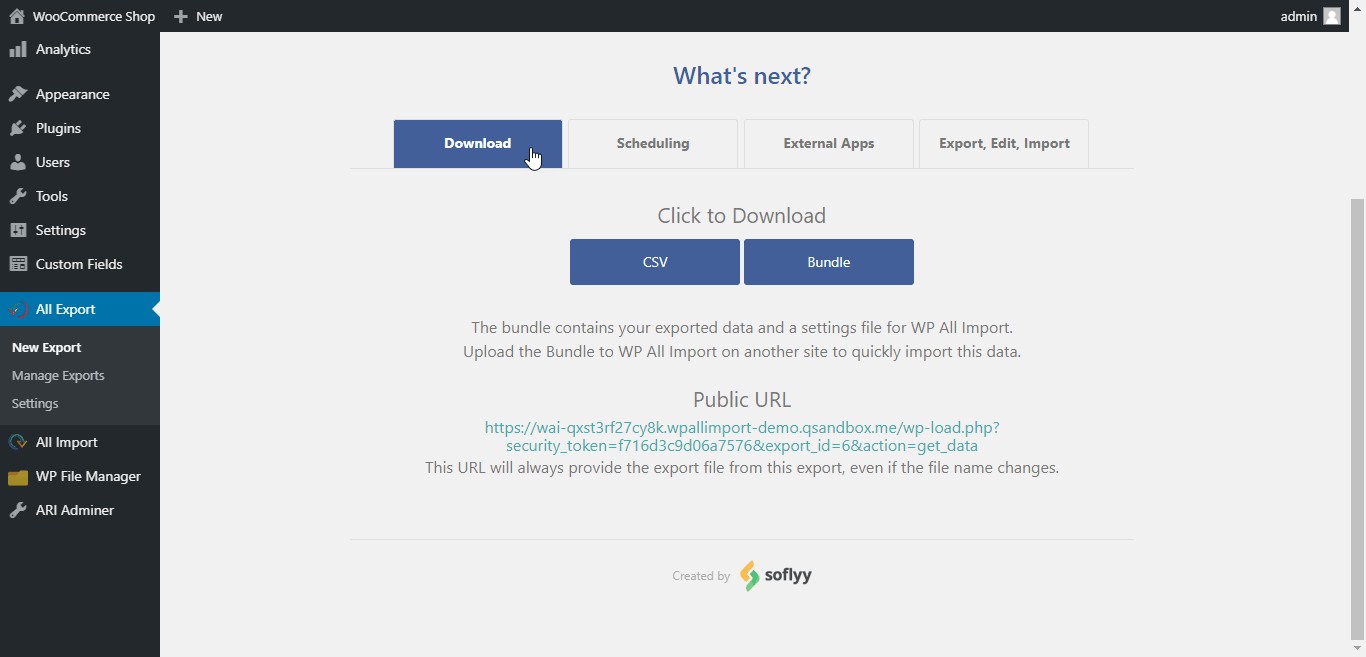Viewport: 1366px width, 657px height.
Task: Click the Created by text
Action: (x=701, y=576)
